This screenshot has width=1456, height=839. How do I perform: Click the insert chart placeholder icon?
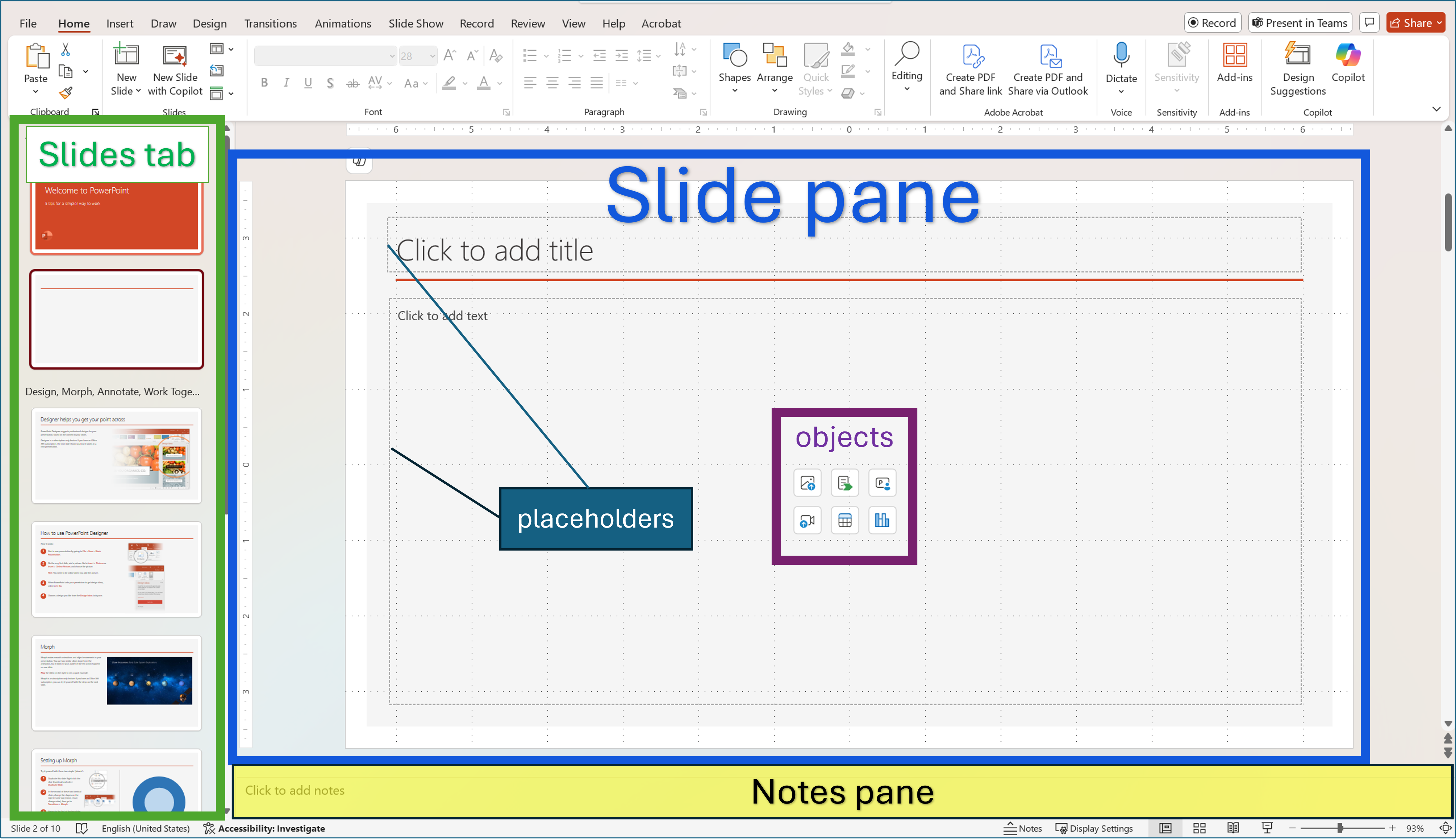coord(882,521)
